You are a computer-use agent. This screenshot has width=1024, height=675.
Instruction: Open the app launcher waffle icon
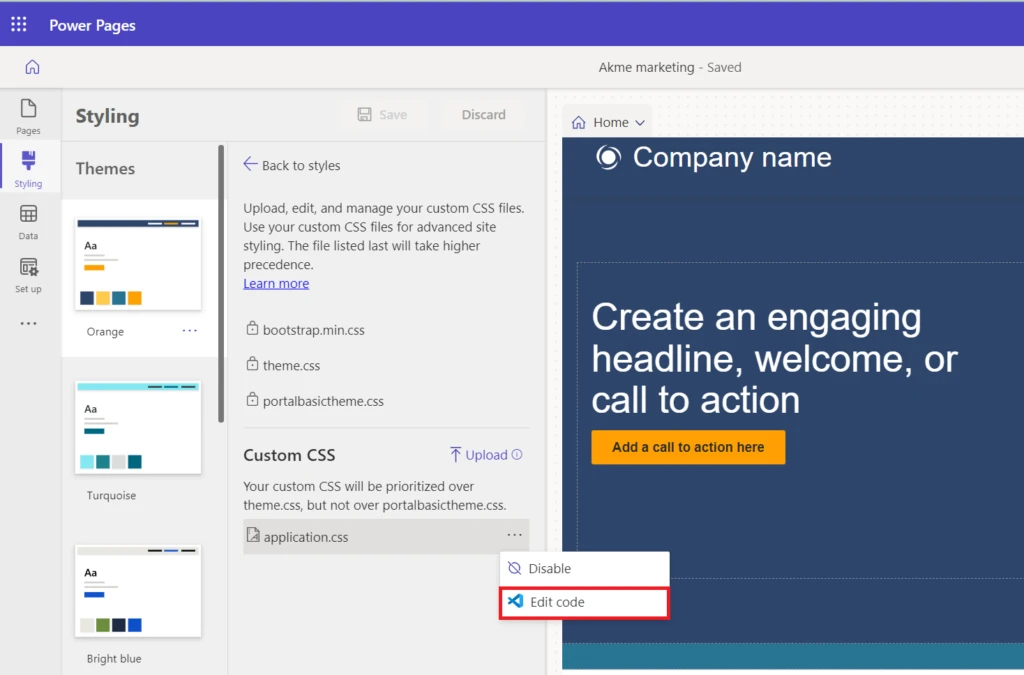[x=19, y=25]
